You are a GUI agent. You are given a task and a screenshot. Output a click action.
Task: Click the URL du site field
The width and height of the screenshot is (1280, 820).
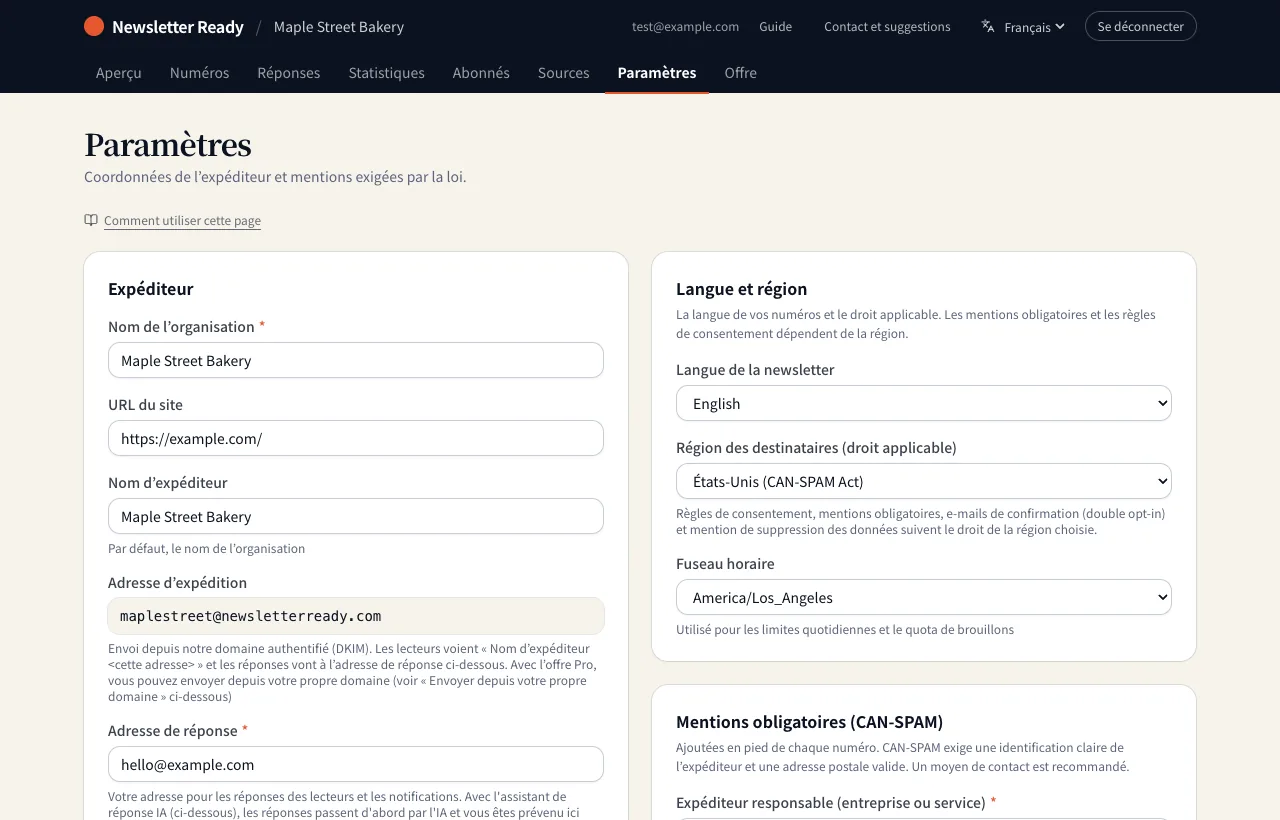[x=356, y=438]
